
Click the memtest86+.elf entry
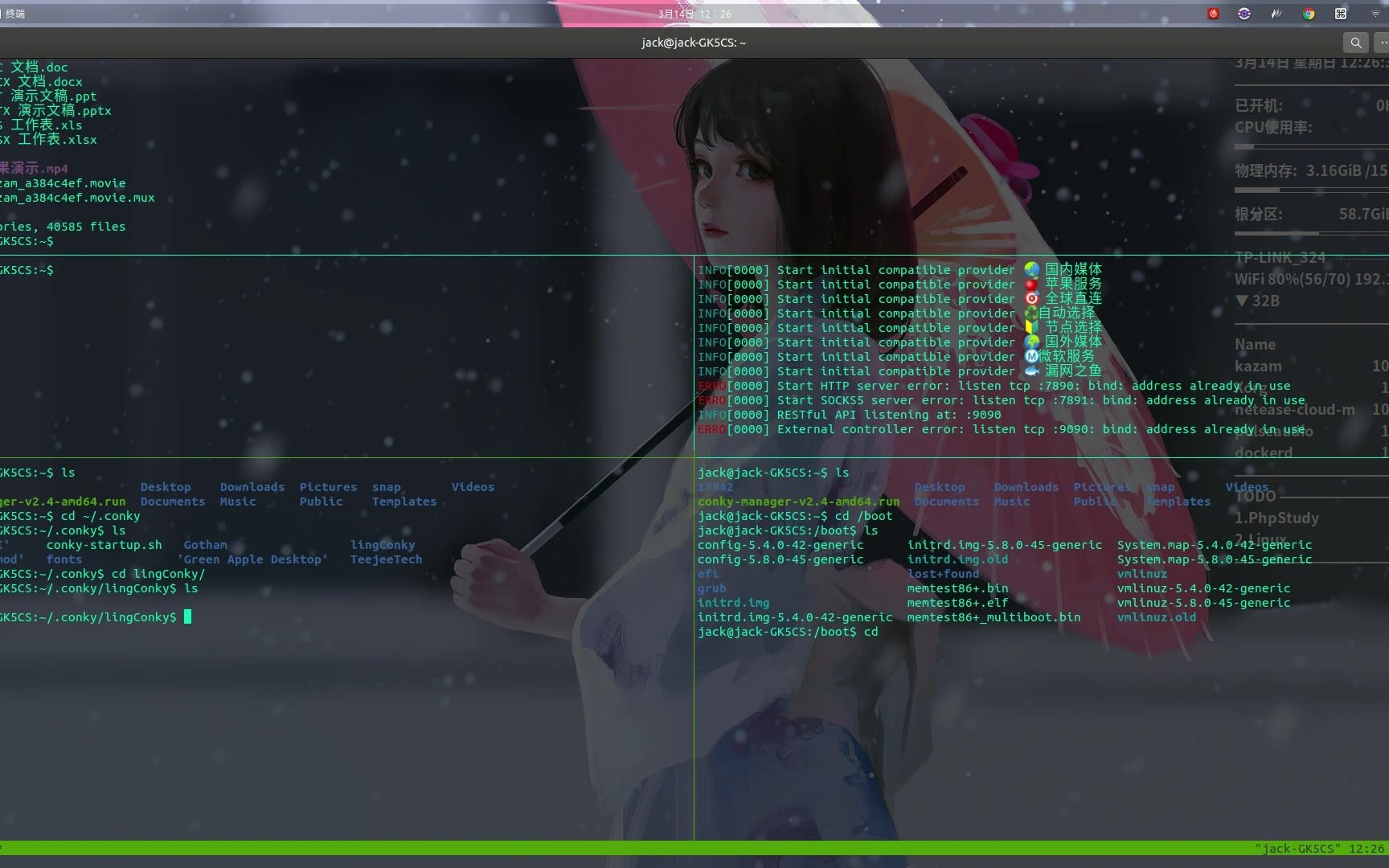point(957,603)
